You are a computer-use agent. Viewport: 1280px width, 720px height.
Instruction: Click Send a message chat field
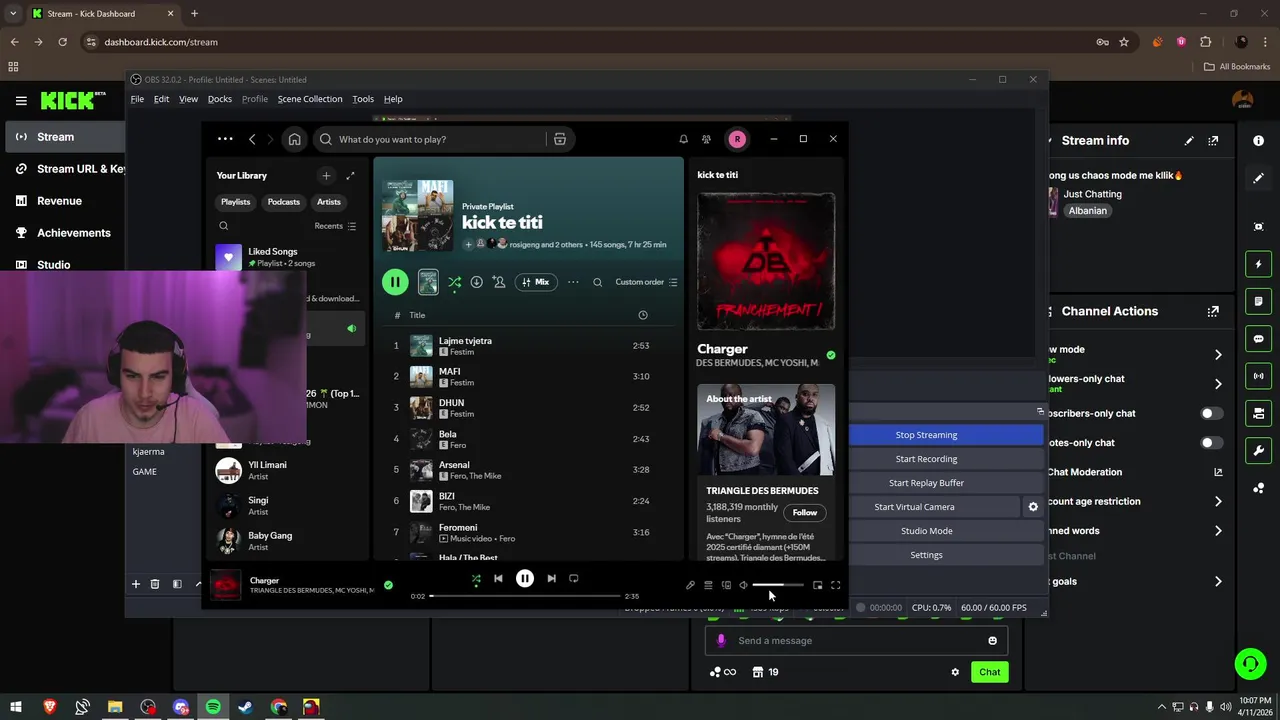pyautogui.click(x=856, y=641)
